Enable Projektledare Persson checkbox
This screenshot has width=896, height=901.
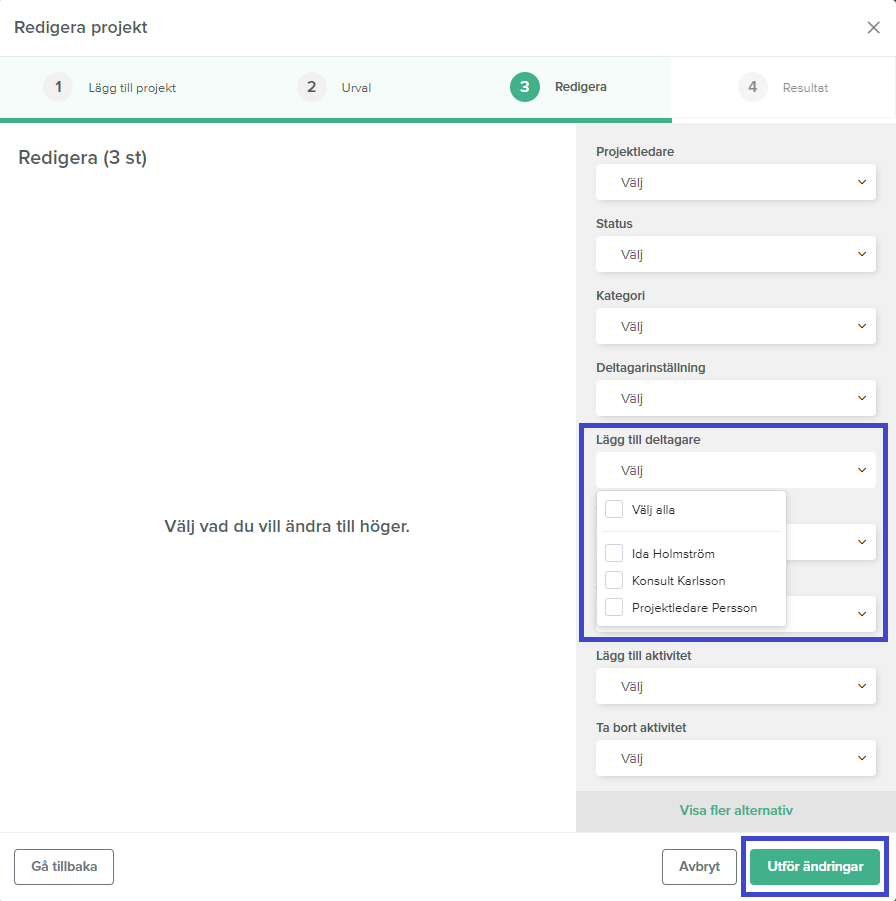[614, 607]
